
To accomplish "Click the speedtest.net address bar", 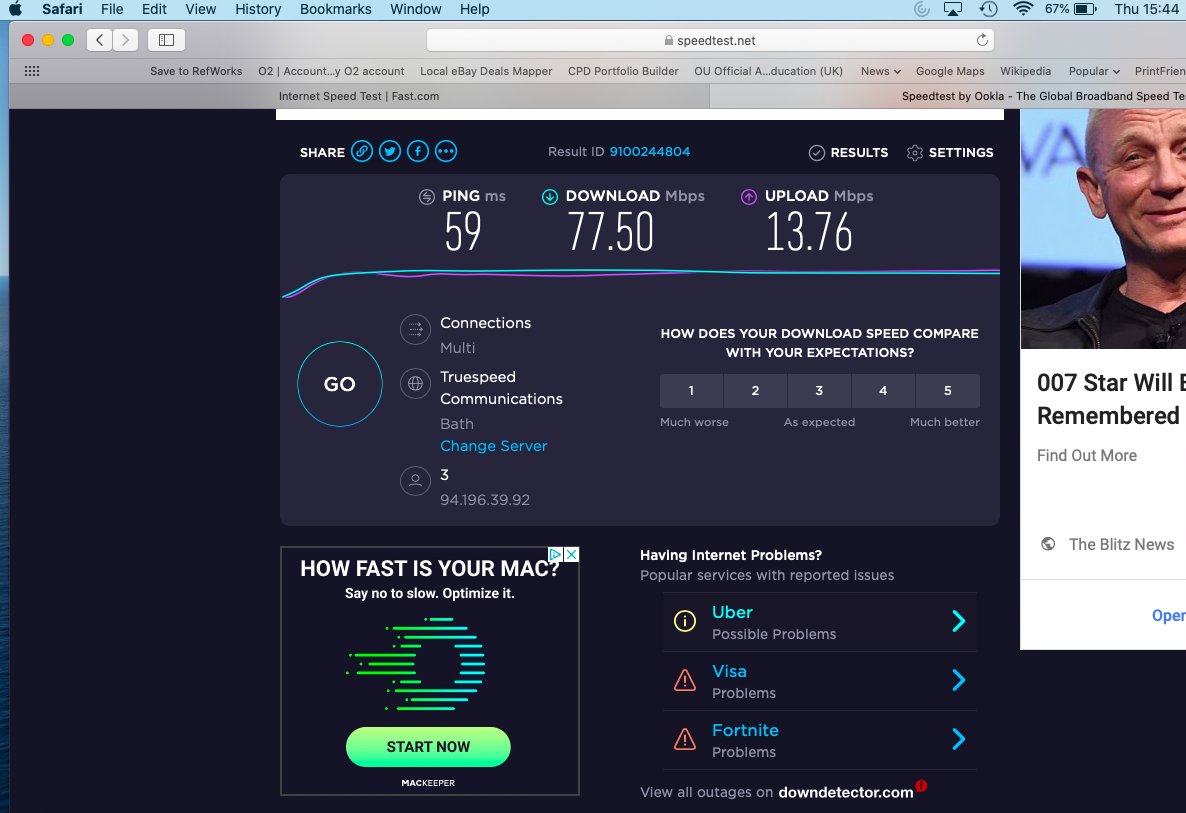I will 709,40.
